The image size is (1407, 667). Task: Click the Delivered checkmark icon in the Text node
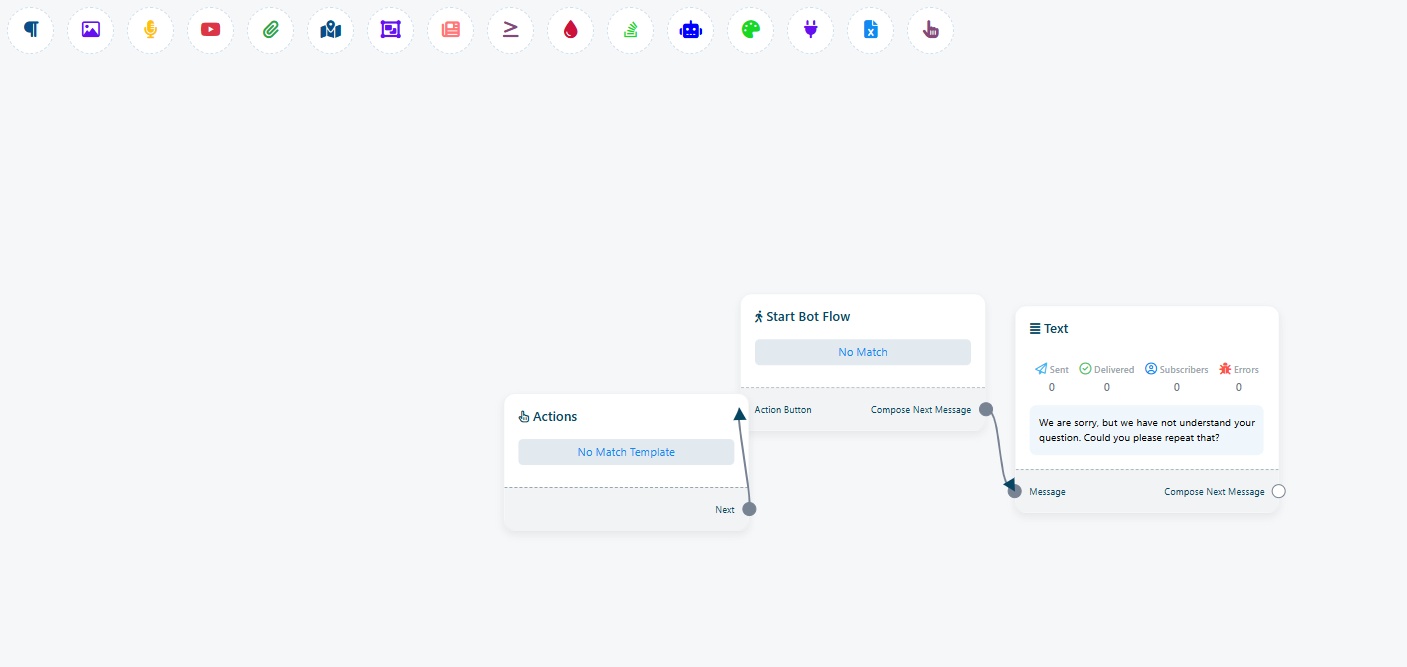[x=1085, y=369]
